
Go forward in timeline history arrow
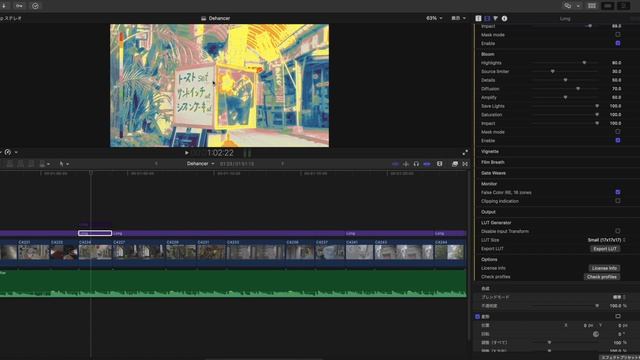(282, 164)
